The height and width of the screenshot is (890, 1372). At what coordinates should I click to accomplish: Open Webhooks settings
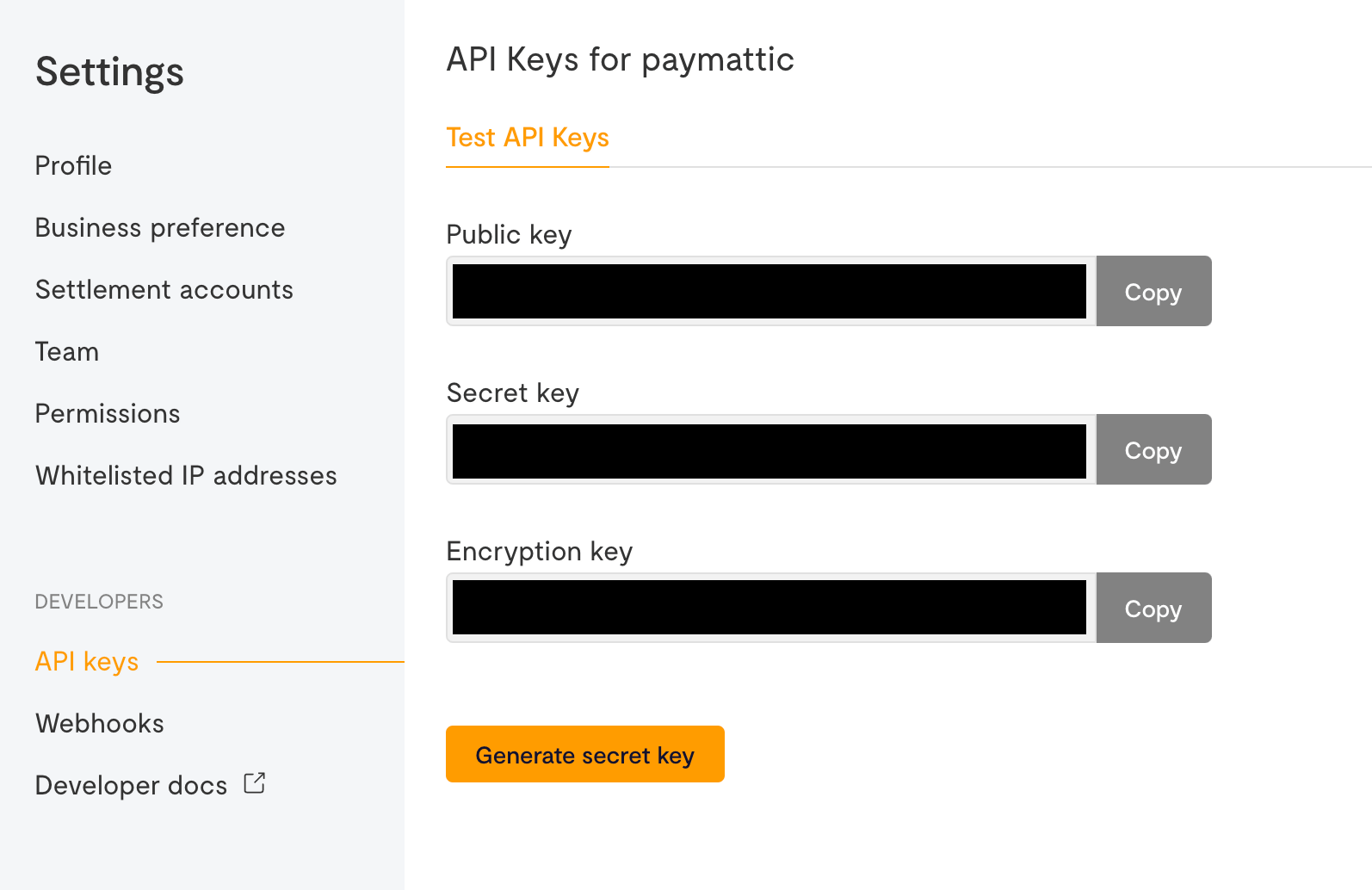[100, 723]
